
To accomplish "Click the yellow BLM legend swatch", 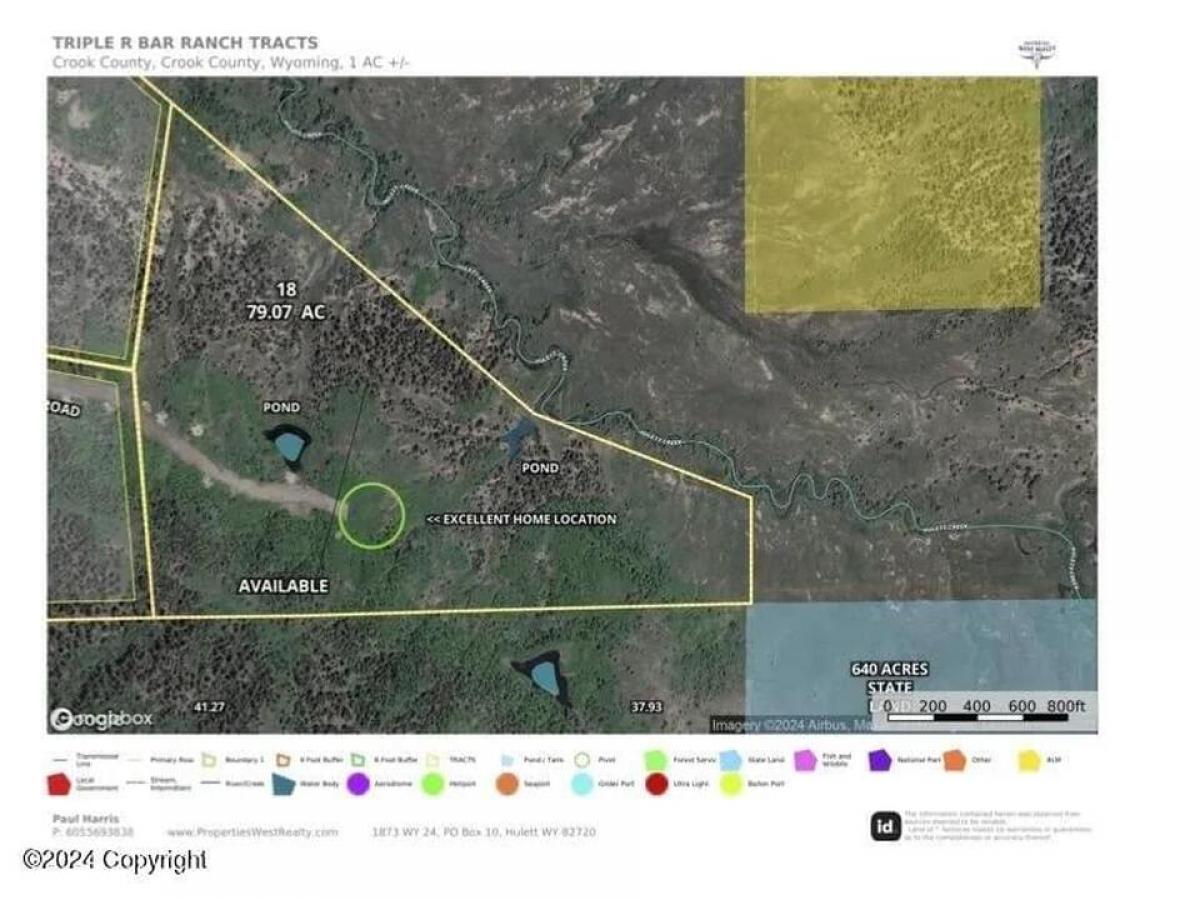I will point(1029,762).
